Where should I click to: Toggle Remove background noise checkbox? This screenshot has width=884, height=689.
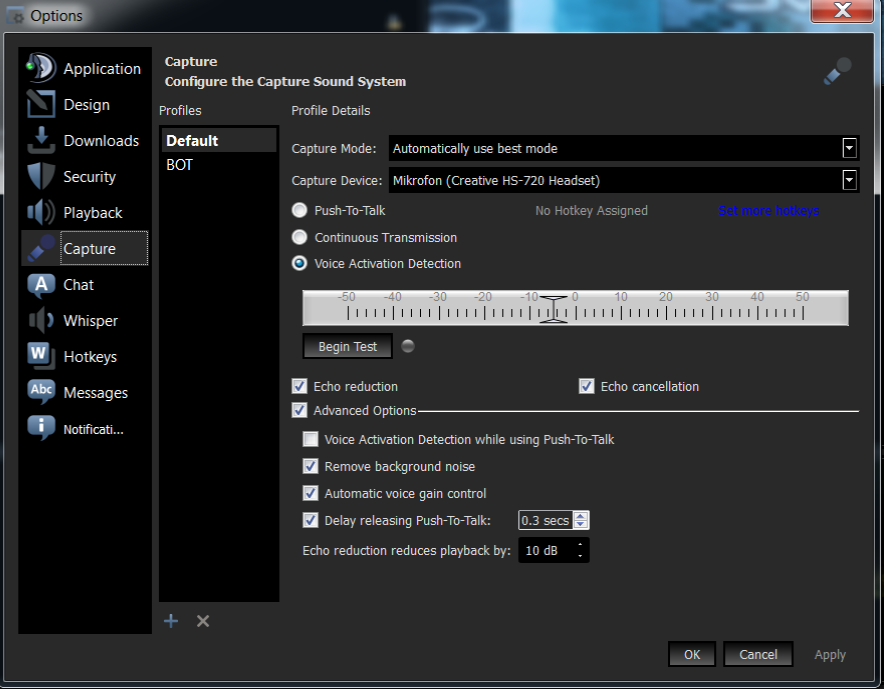310,466
